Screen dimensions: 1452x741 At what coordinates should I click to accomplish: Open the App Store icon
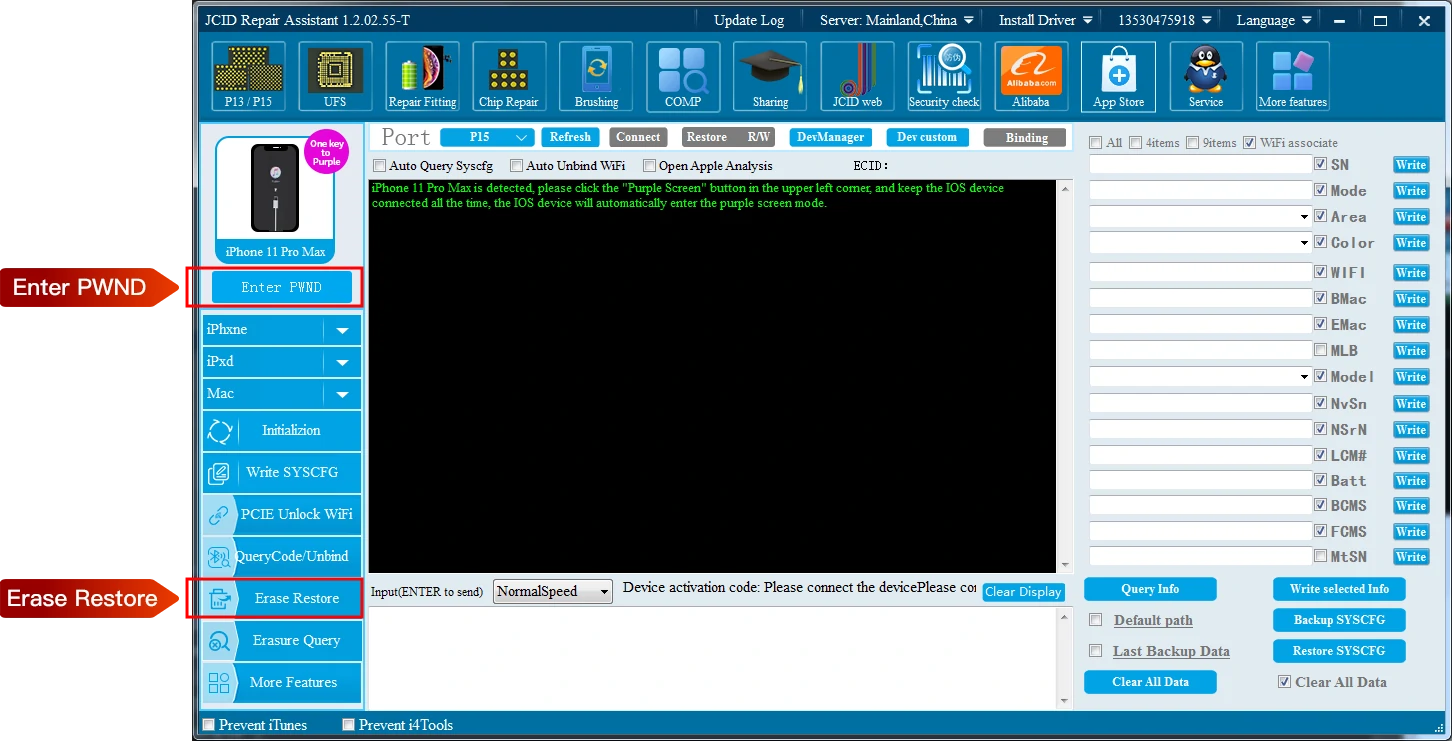[x=1118, y=76]
